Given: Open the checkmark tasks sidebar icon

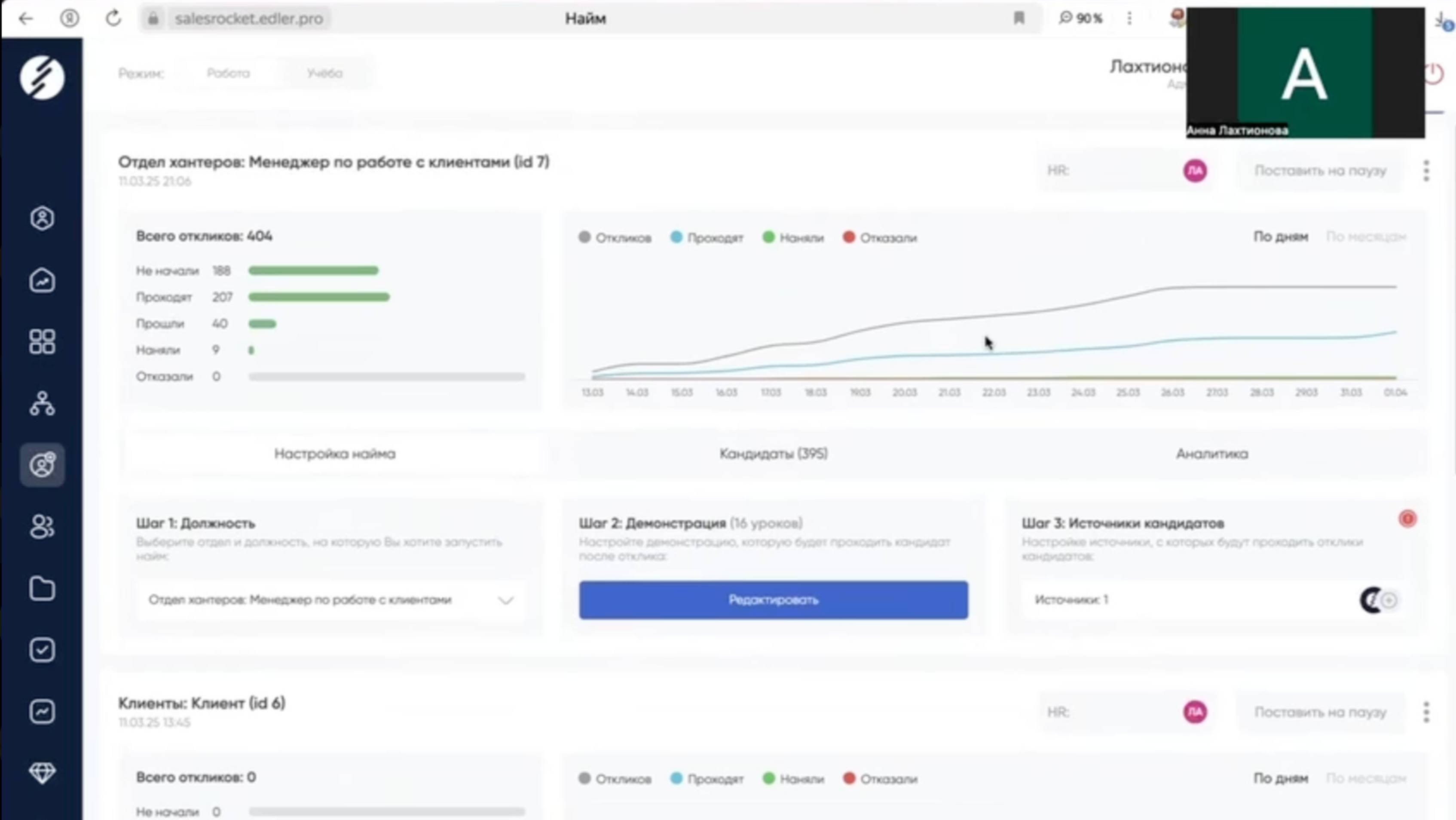Looking at the screenshot, I should click(42, 650).
